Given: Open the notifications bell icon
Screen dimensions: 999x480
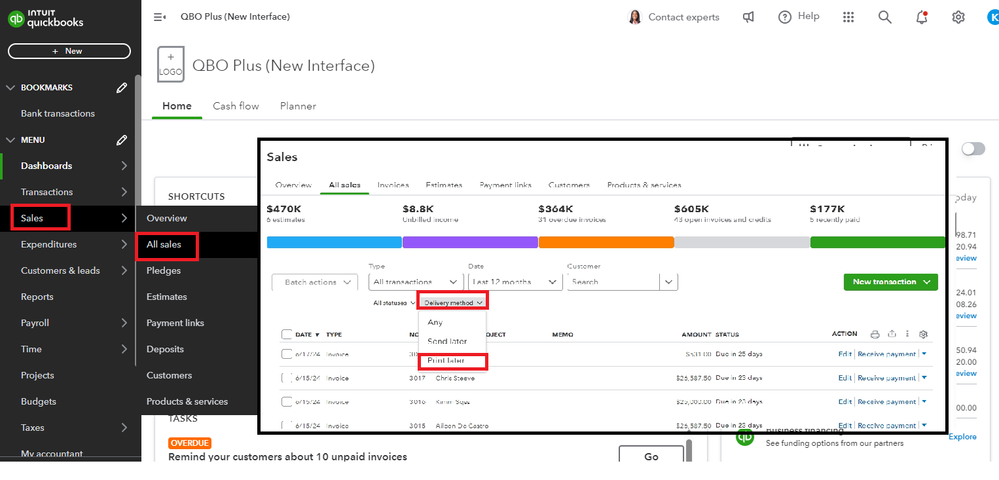Looking at the screenshot, I should coord(921,17).
